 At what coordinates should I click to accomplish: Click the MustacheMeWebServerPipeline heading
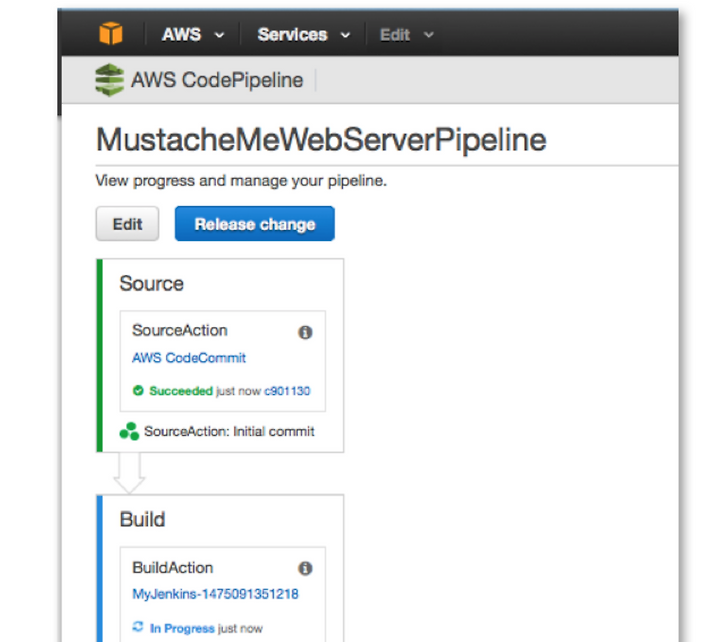[321, 140]
